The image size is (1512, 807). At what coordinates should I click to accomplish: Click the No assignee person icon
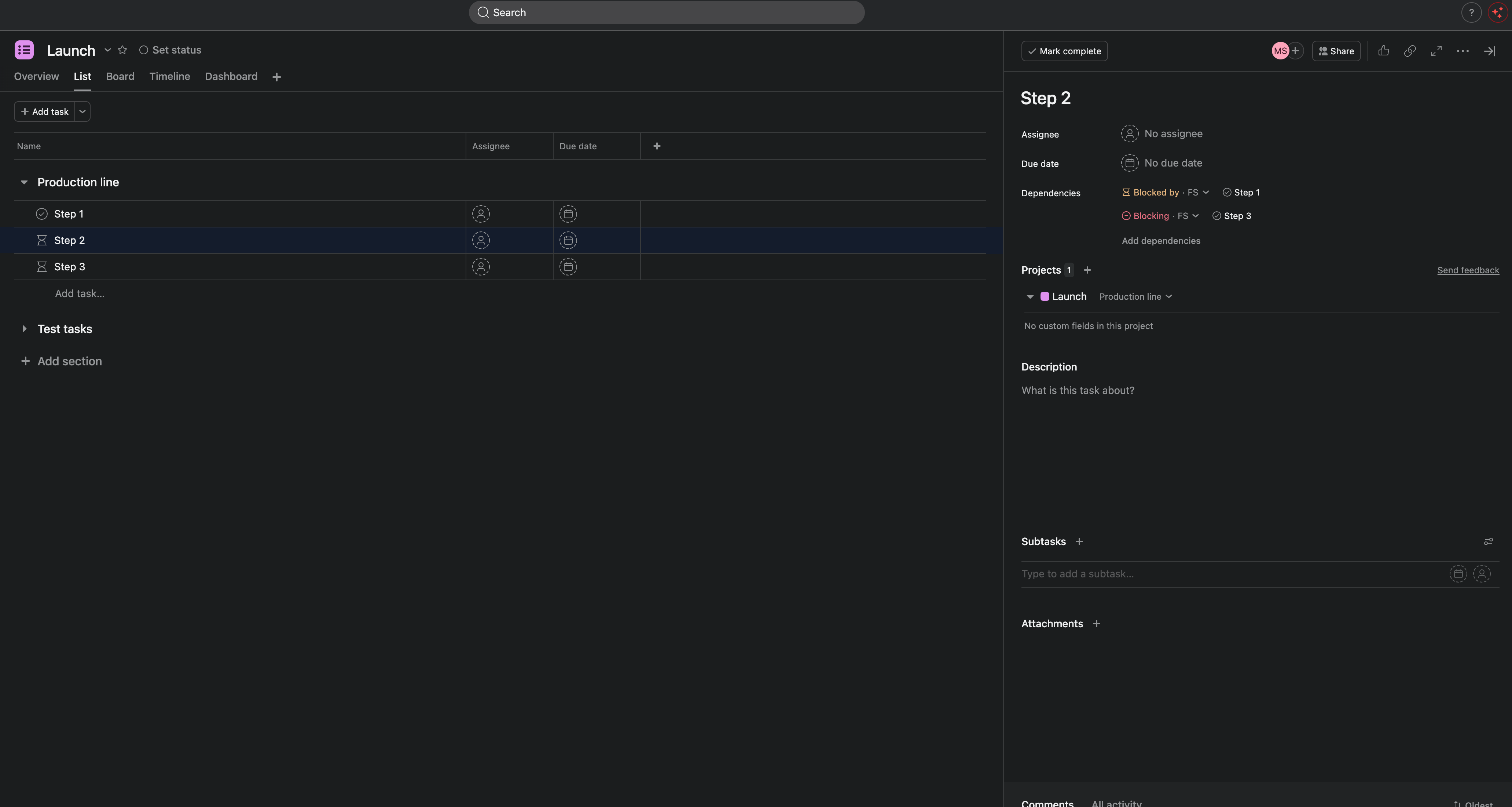[1129, 134]
